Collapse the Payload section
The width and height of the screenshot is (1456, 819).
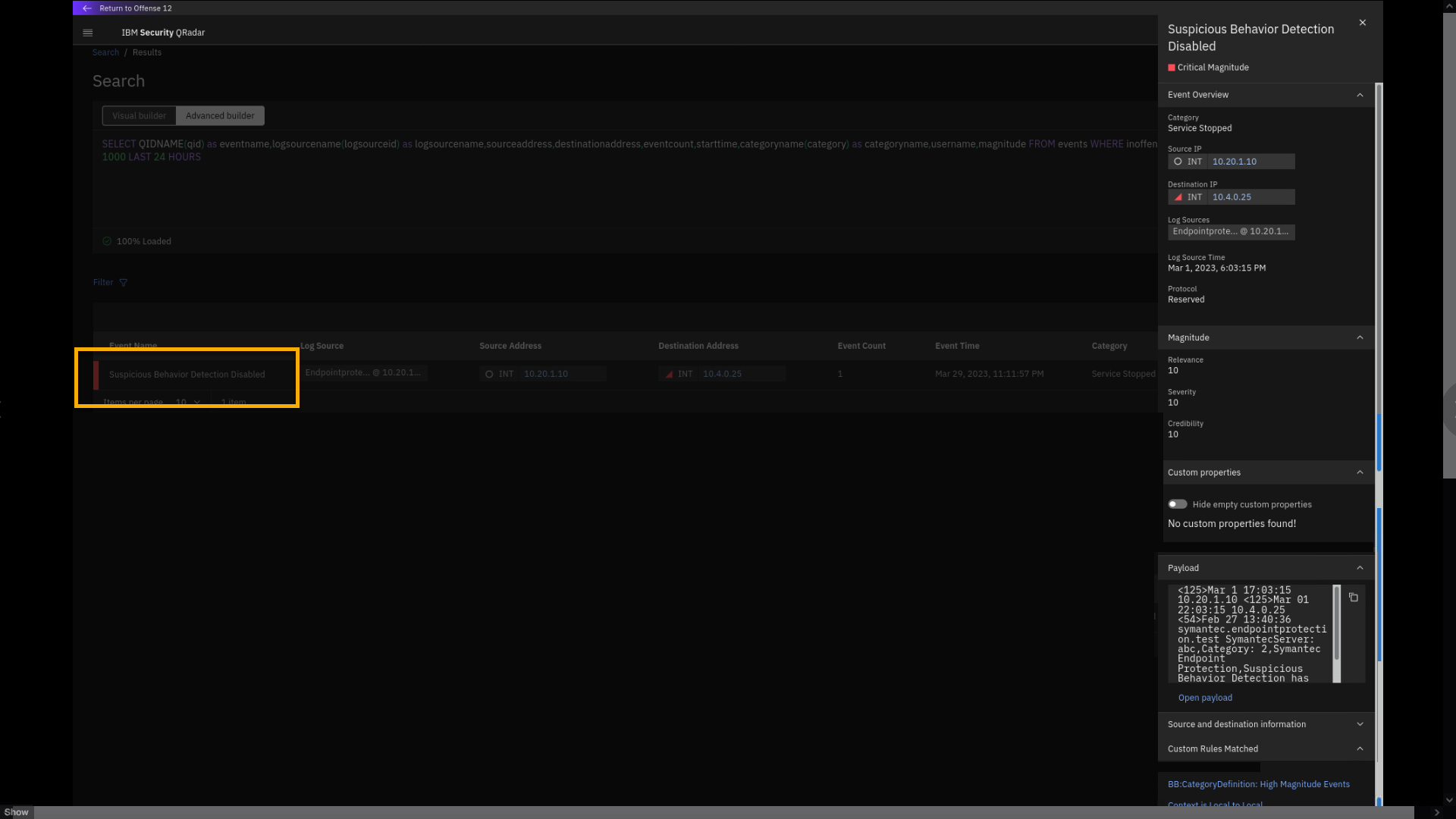1360,568
